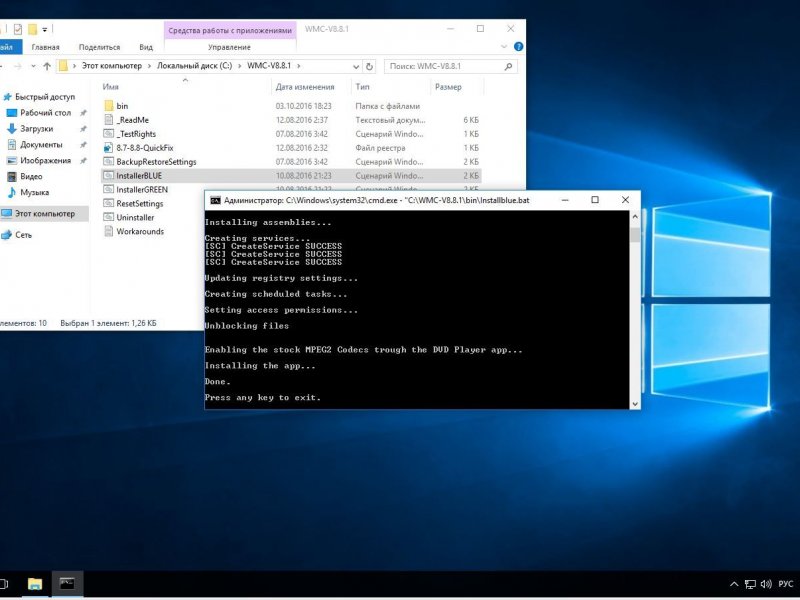Click the status text Выбран 1 элемент: 1,26 КБ
Screen dimensions: 800x600
(x=108, y=323)
